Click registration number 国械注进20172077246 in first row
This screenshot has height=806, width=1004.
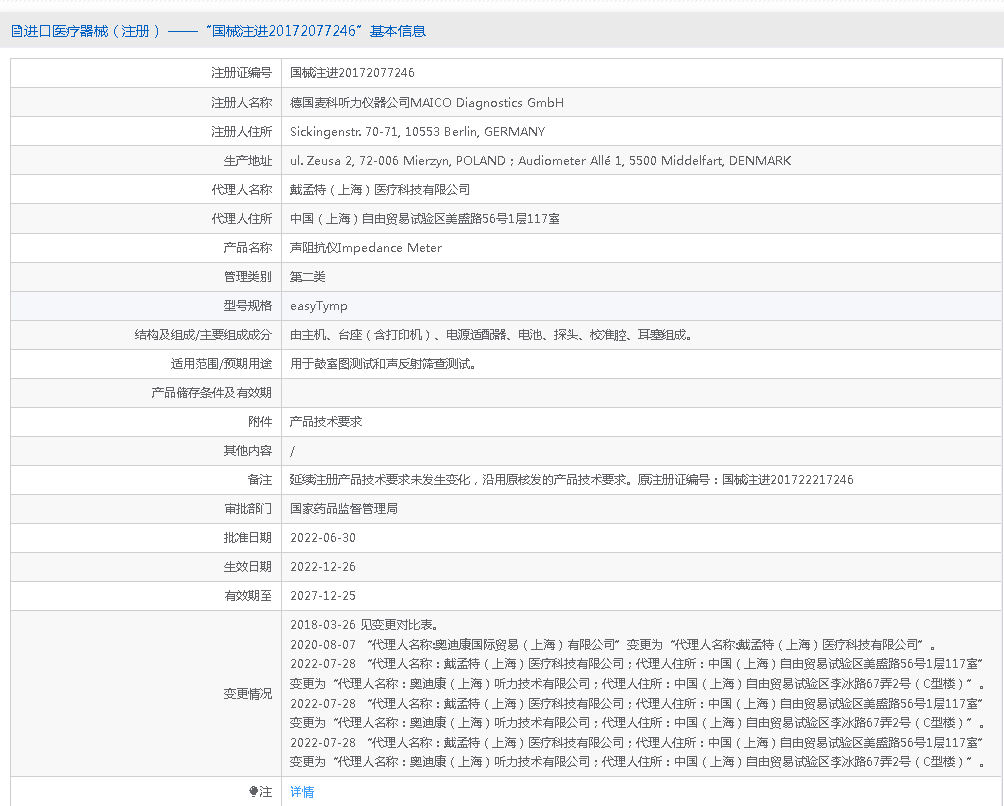[352, 73]
